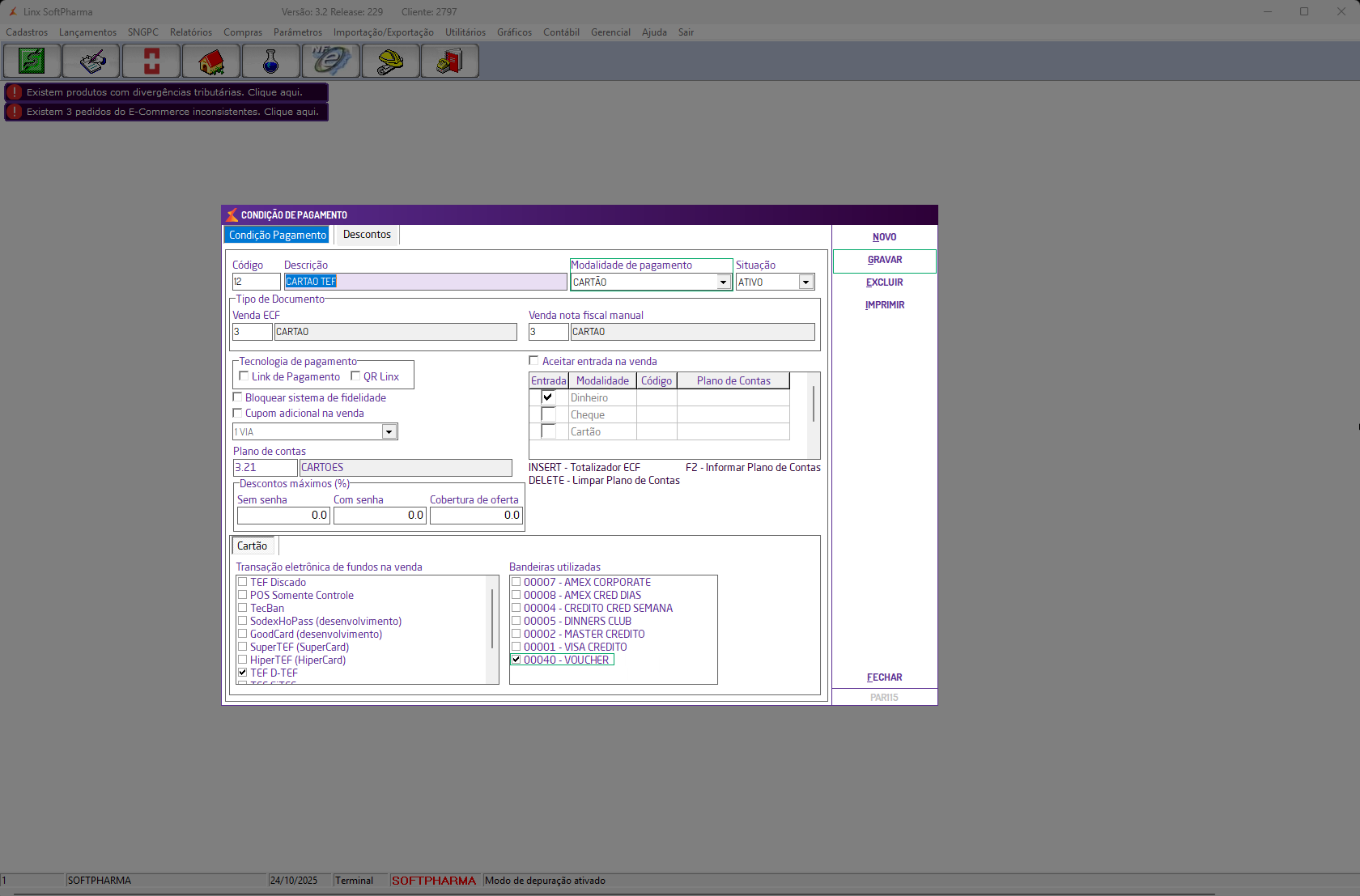Select the Condição Pagamento tab
Image resolution: width=1360 pixels, height=896 pixels.
(278, 235)
